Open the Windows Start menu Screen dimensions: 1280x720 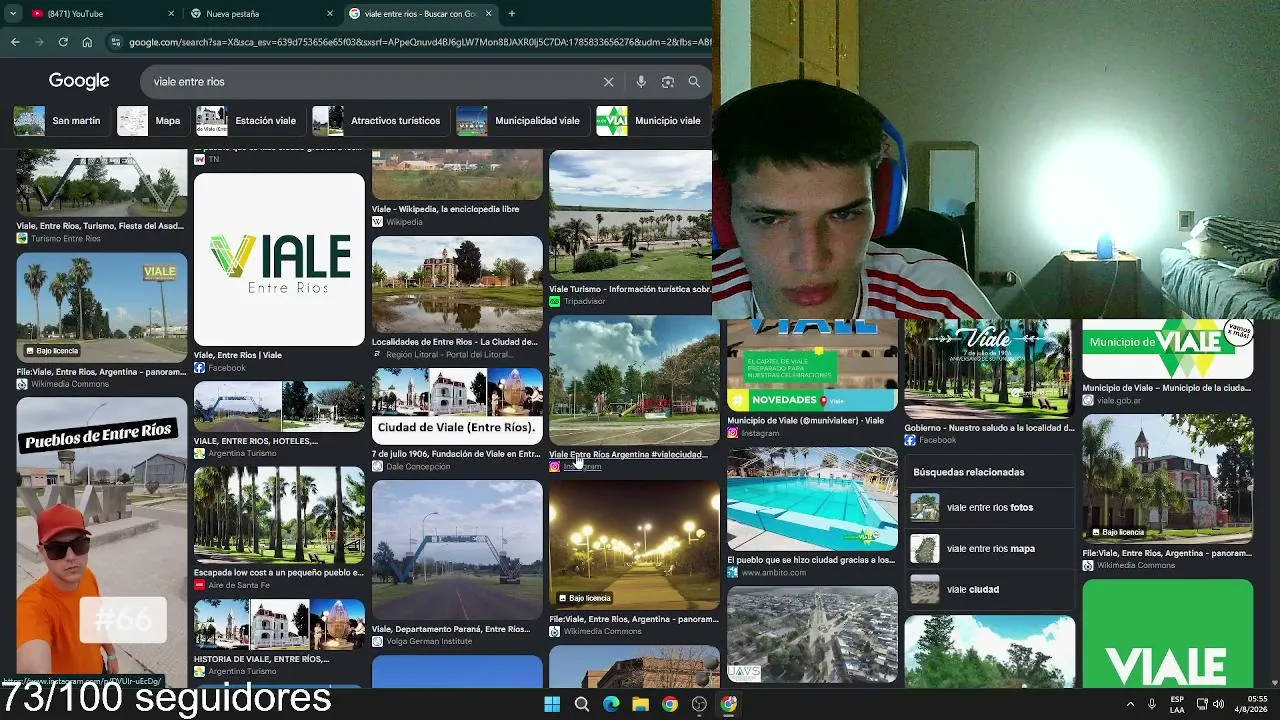click(x=552, y=704)
